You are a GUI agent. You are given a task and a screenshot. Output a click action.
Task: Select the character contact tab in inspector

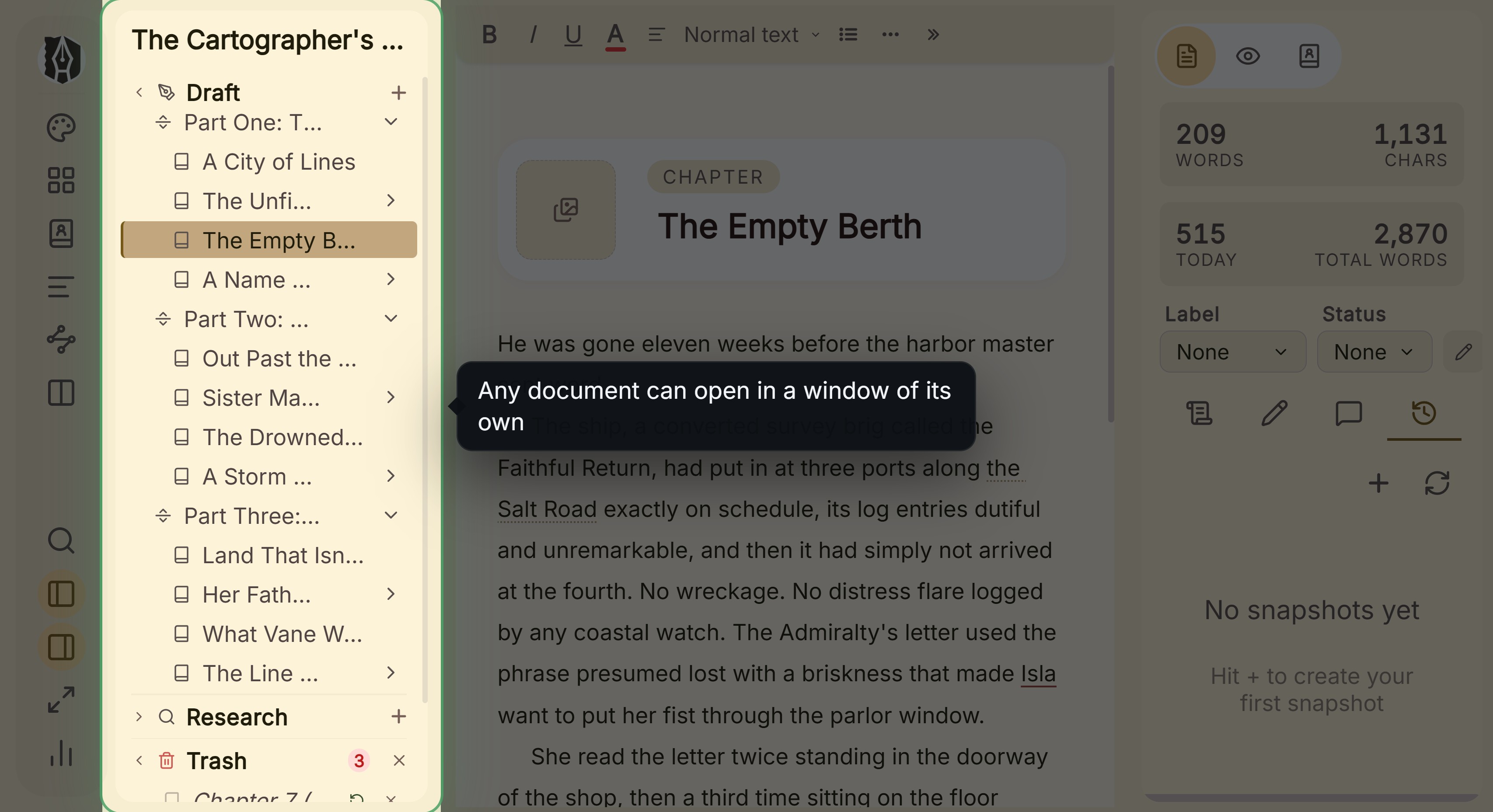[1309, 56]
